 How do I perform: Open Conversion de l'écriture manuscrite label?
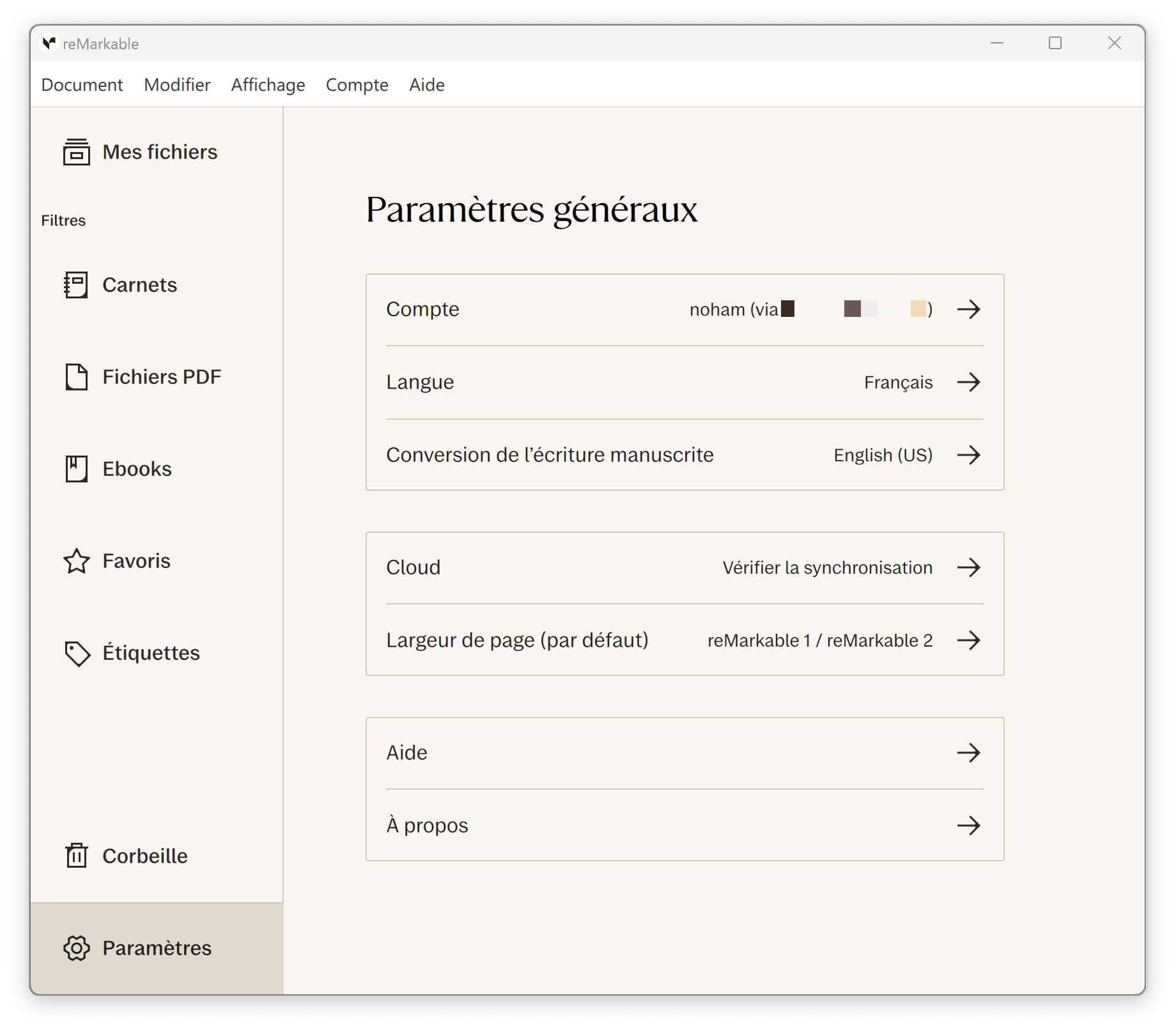550,455
